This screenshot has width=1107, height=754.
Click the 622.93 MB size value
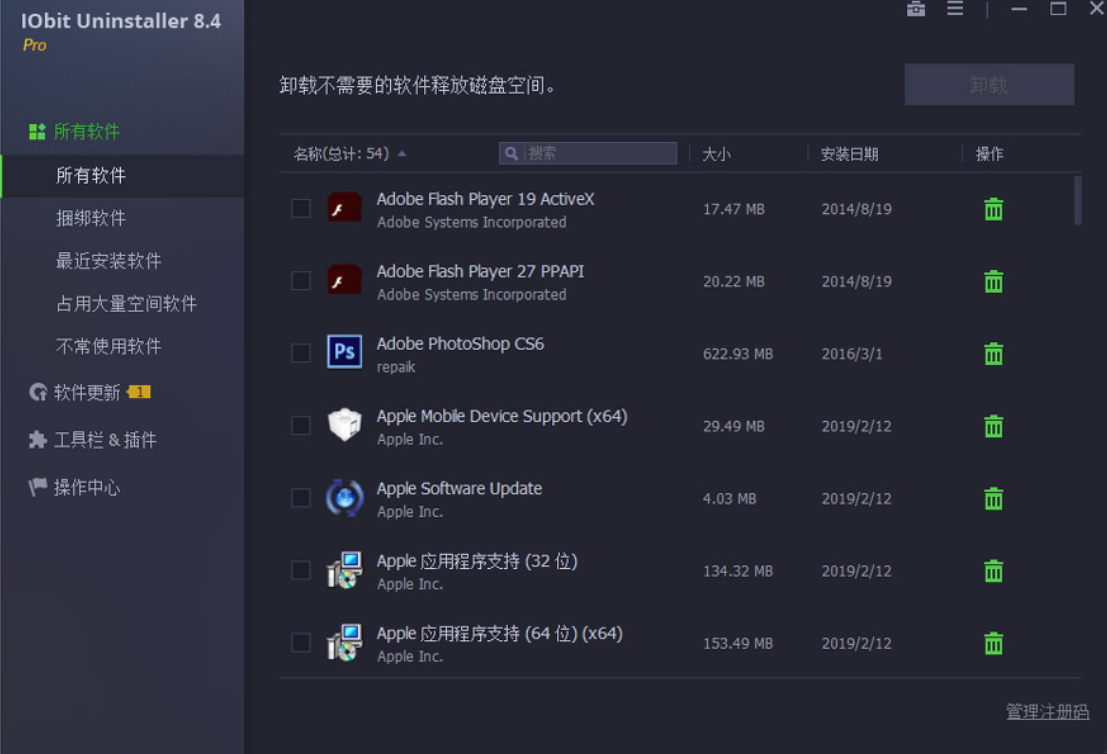[x=738, y=354]
